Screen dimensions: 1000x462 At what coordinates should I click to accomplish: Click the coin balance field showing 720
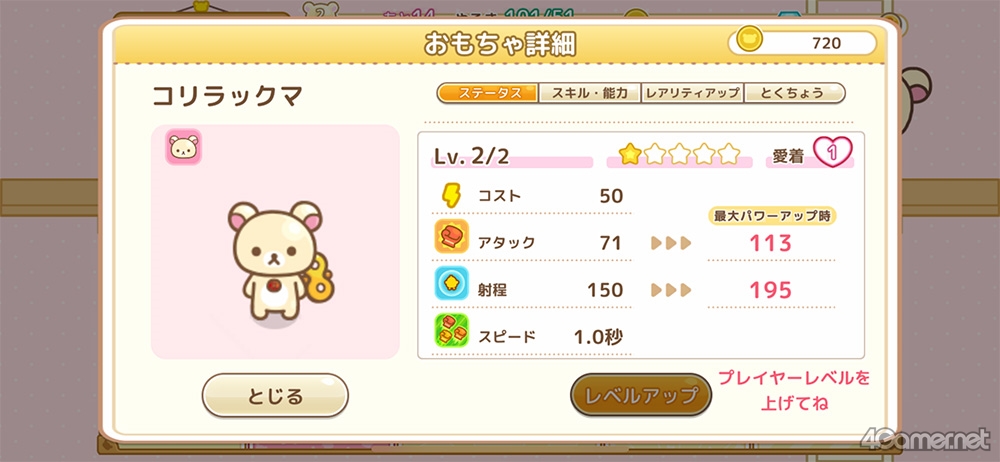[802, 43]
